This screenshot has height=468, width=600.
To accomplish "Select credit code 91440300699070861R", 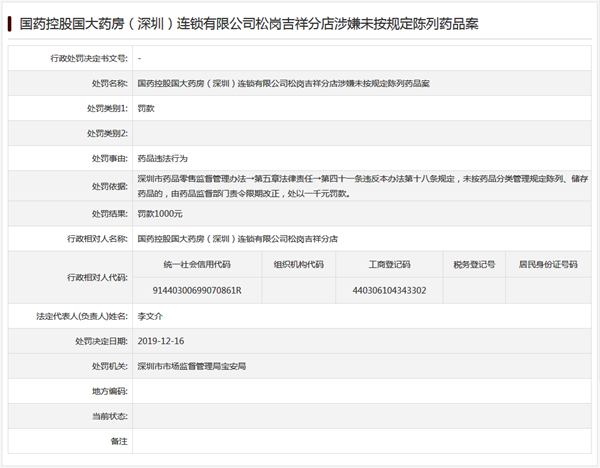I will (196, 290).
